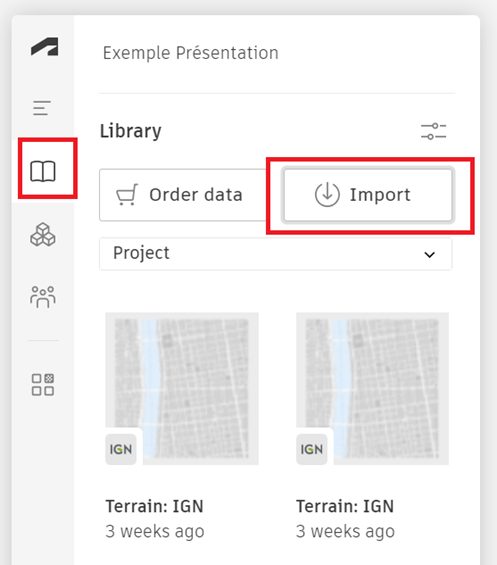Click the Import button

(x=368, y=195)
